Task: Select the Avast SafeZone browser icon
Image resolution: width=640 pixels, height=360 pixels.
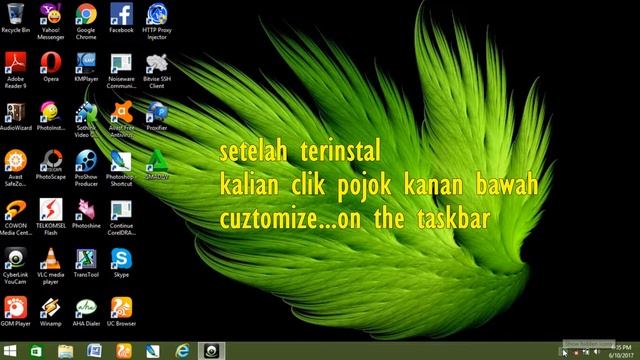Action: [16, 168]
